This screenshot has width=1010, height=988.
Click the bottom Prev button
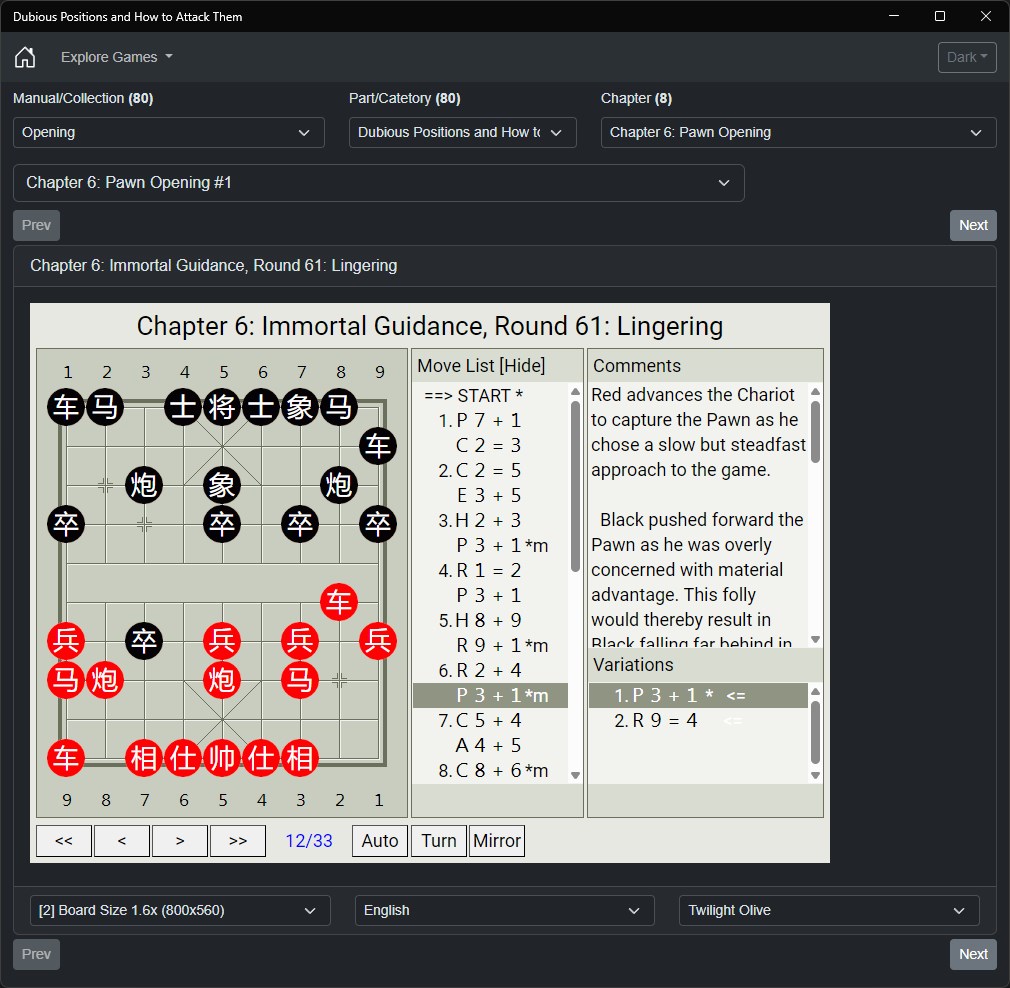point(36,954)
